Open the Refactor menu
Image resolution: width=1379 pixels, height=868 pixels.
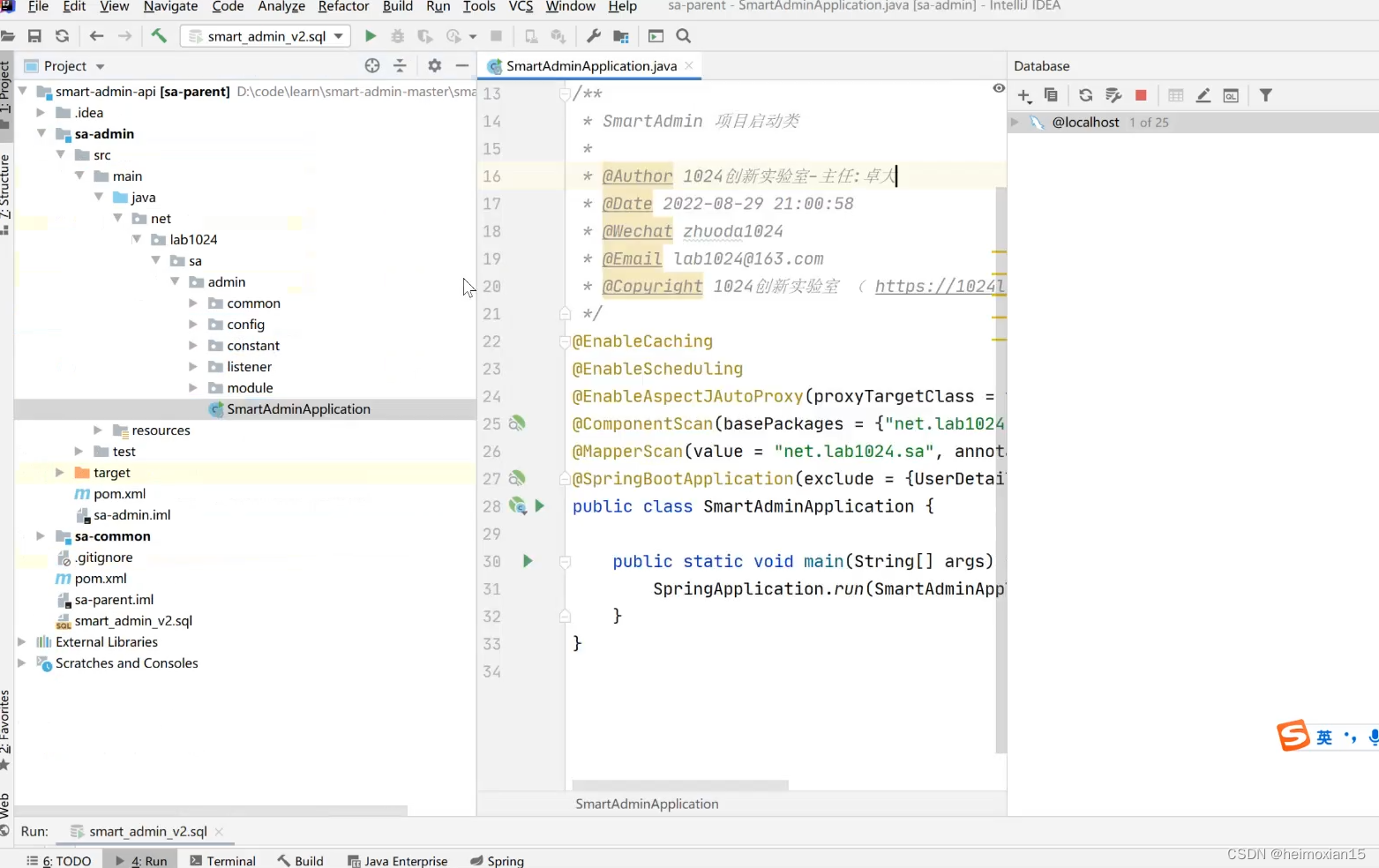(343, 7)
